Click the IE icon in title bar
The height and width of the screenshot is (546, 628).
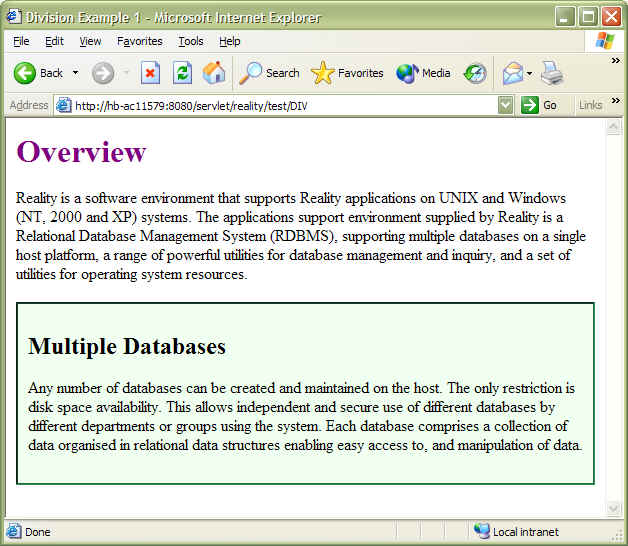point(14,17)
